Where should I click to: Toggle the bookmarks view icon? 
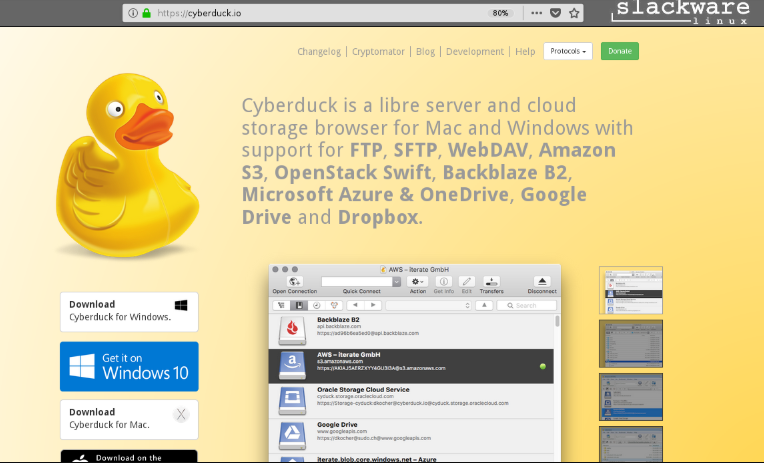coord(299,306)
